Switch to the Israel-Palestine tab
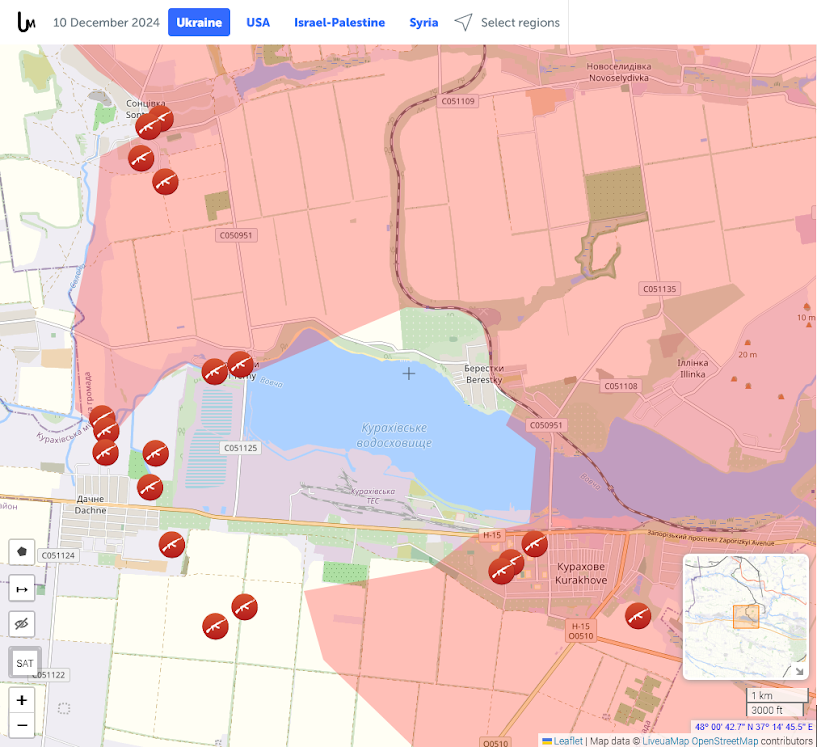Viewport: 817px width, 747px height. pos(339,22)
